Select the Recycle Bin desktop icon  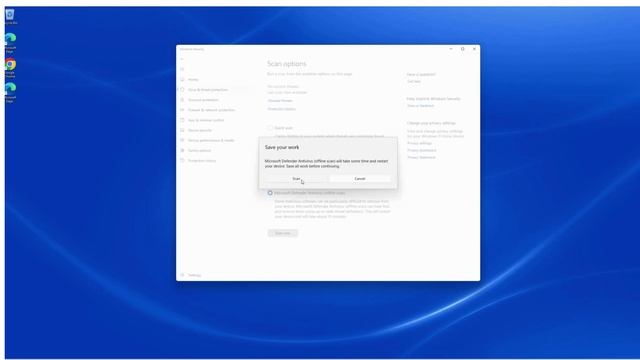pyautogui.click(x=10, y=17)
